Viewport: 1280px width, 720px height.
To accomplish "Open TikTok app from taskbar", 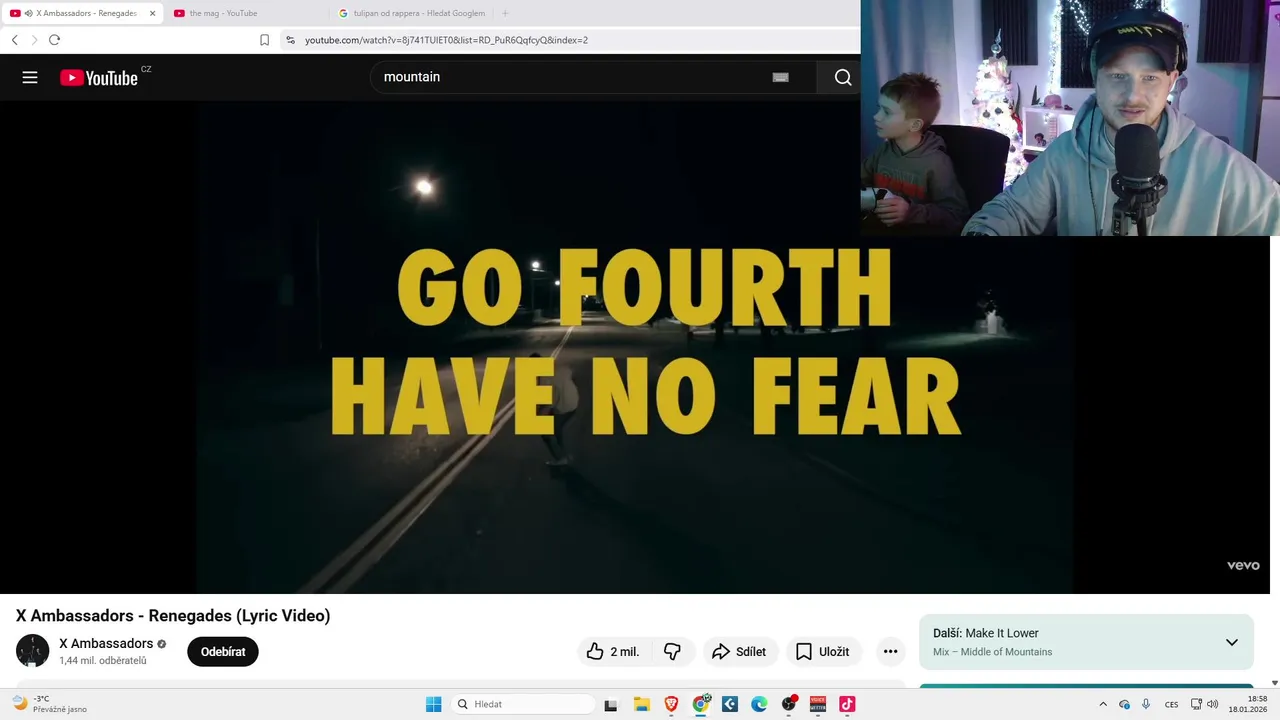I will point(847,704).
